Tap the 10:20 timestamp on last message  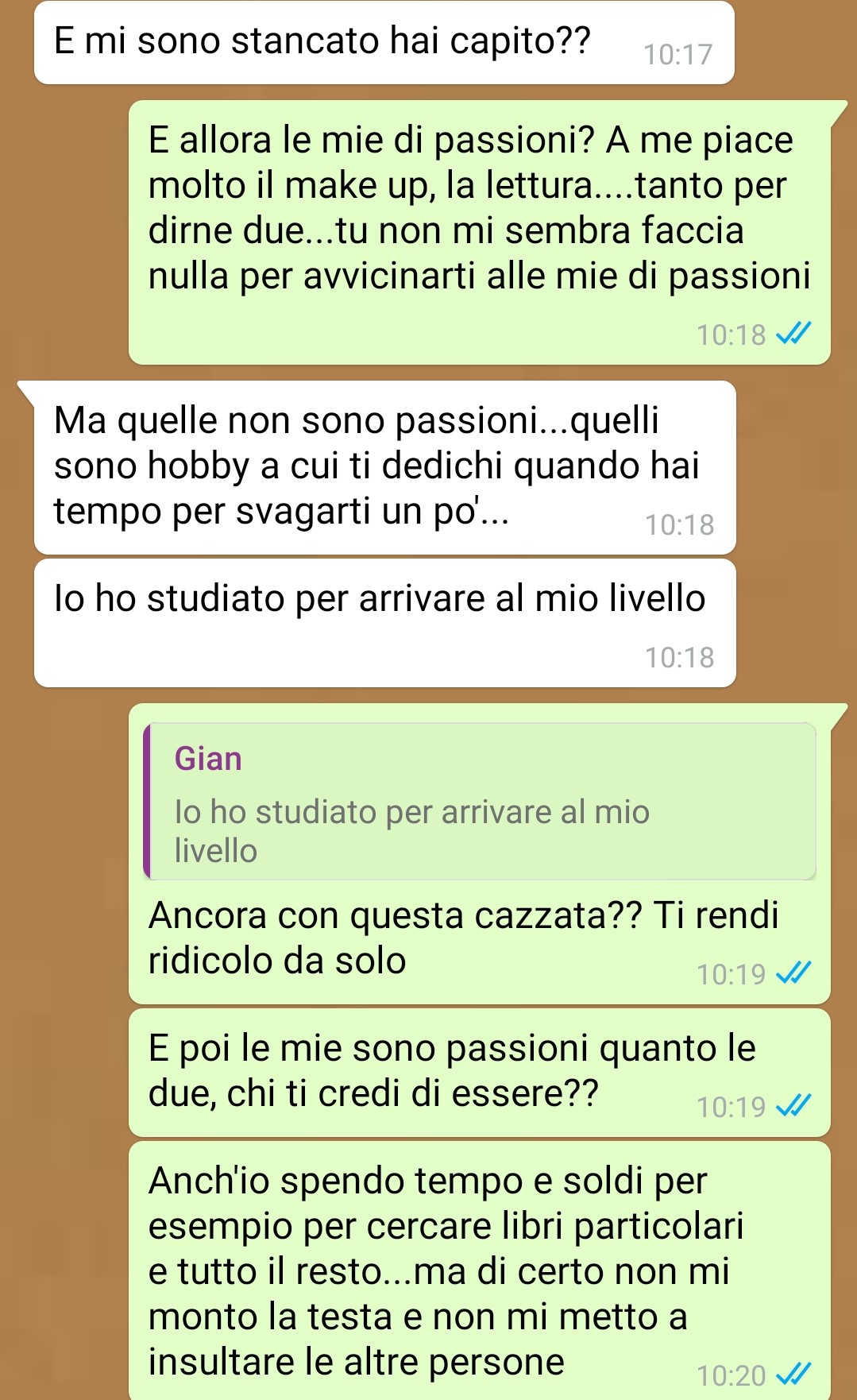(732, 1375)
